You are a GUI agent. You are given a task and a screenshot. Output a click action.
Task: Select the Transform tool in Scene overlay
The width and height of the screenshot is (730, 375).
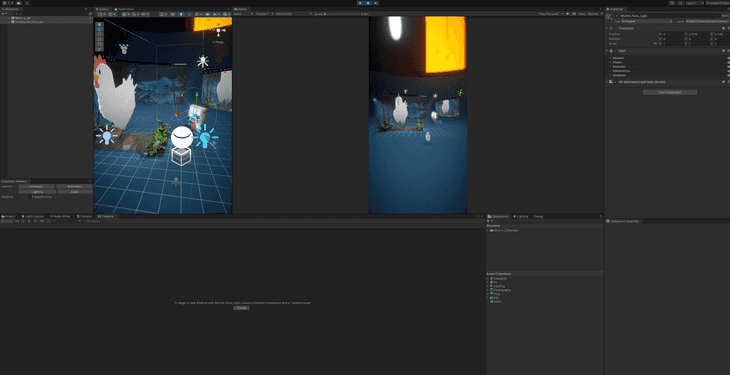[100, 49]
